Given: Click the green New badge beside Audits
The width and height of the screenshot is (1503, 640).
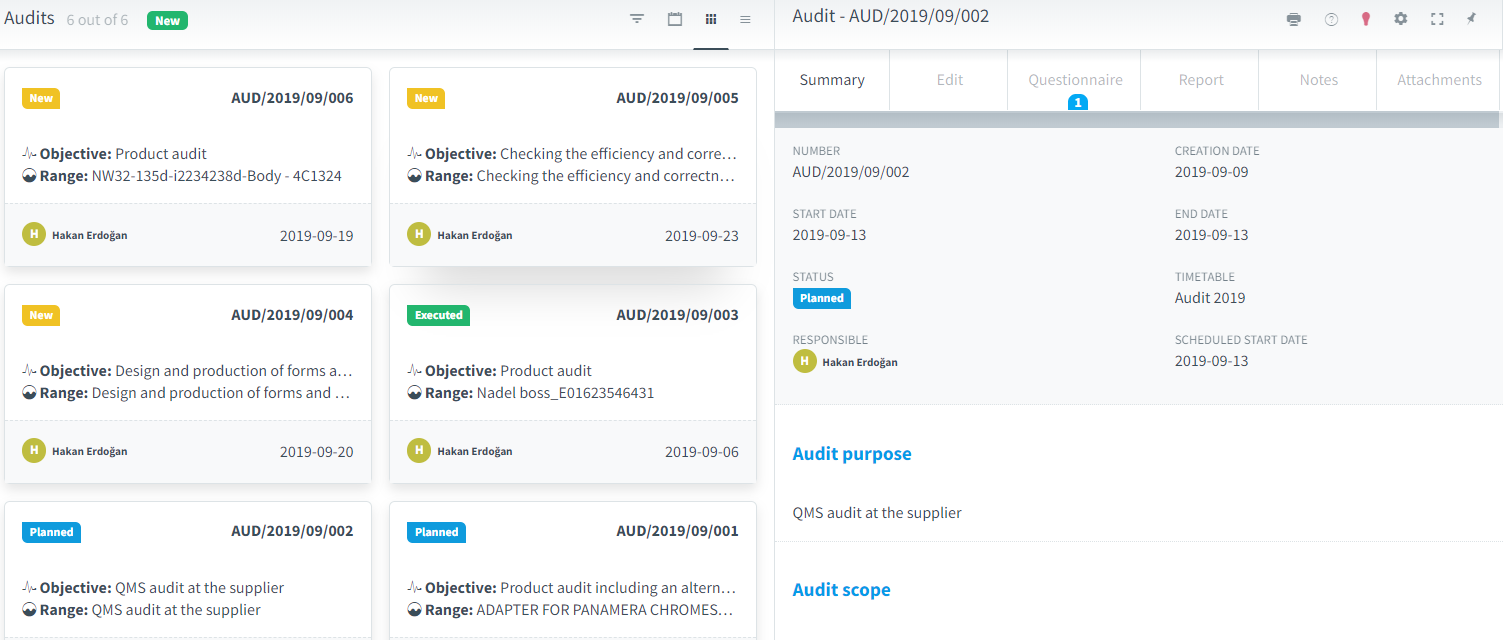Looking at the screenshot, I should pyautogui.click(x=167, y=20).
